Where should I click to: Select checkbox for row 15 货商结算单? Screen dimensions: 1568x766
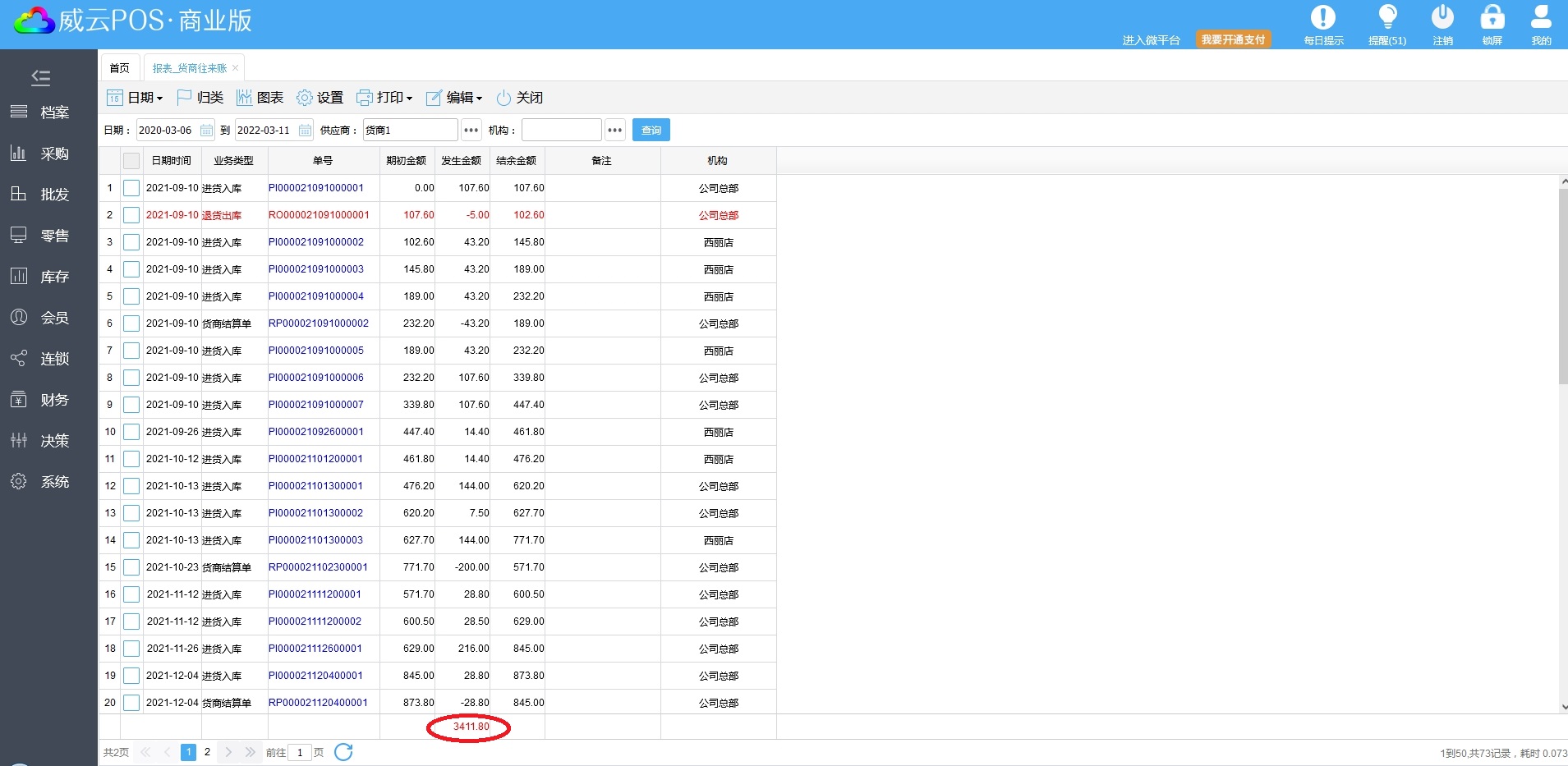131,567
